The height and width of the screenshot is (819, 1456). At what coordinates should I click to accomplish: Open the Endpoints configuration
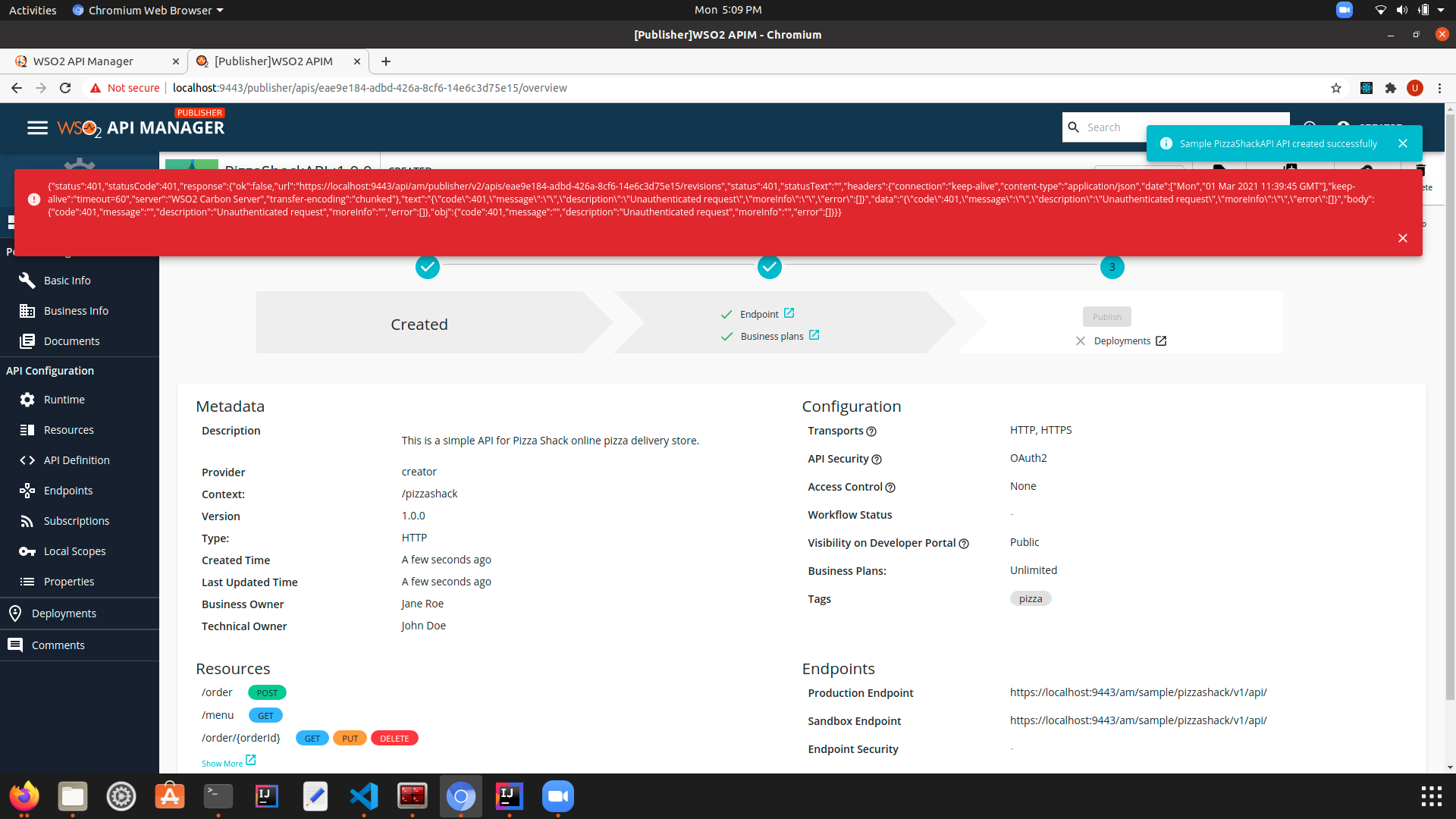67,490
